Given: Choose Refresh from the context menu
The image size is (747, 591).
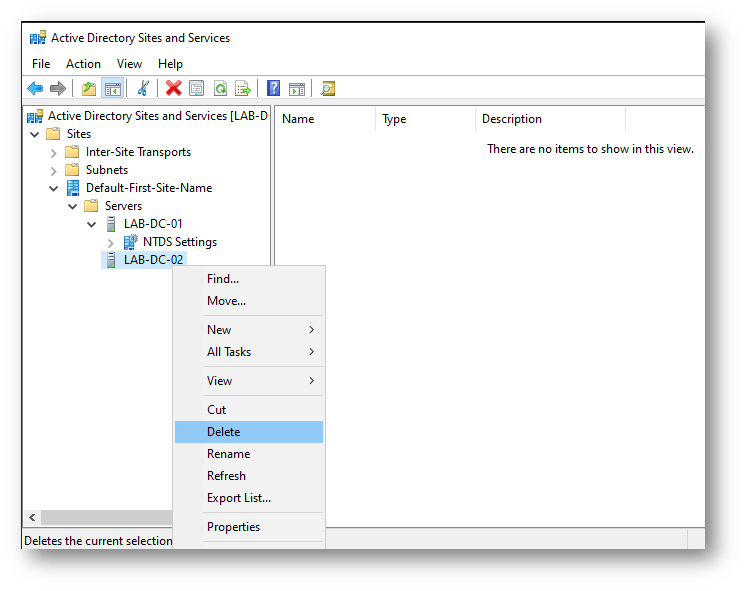Looking at the screenshot, I should [249, 476].
